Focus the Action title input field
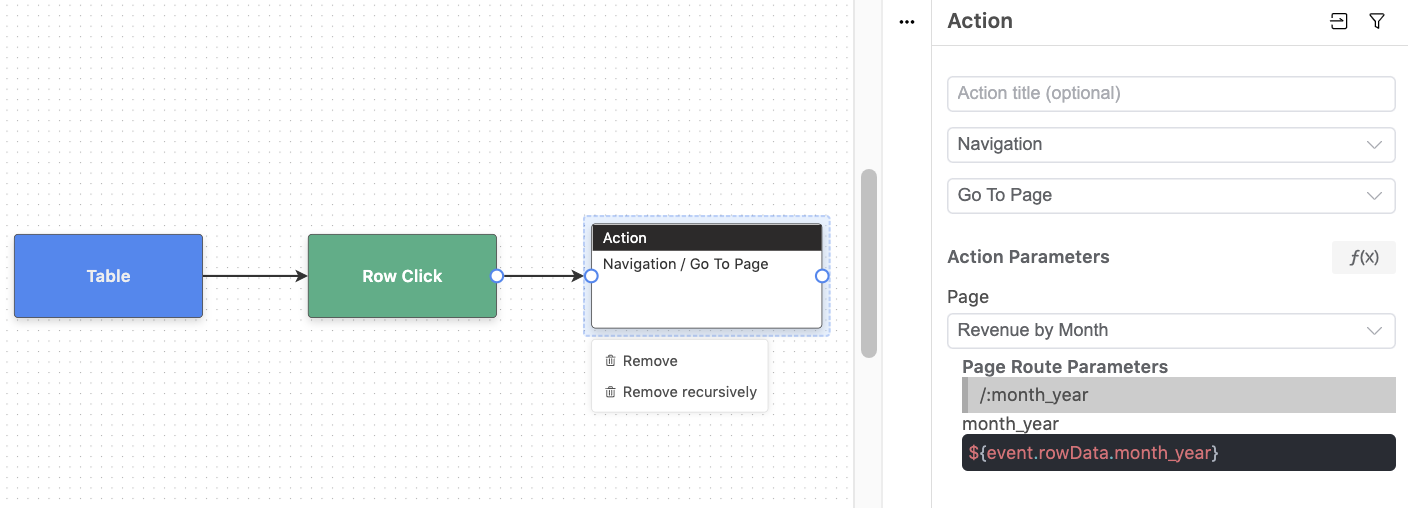 (x=1170, y=93)
